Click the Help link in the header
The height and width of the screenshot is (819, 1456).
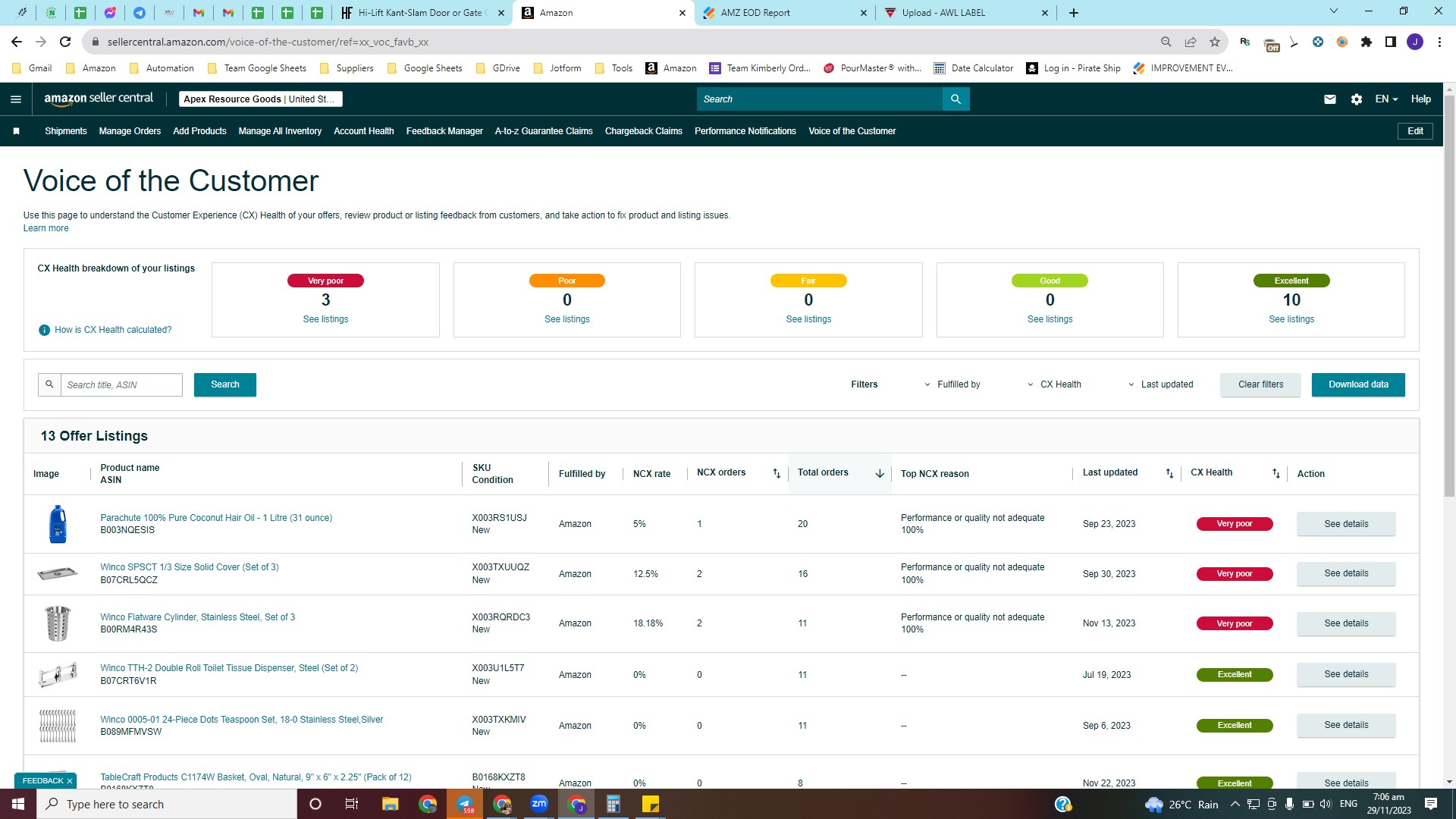pyautogui.click(x=1420, y=99)
